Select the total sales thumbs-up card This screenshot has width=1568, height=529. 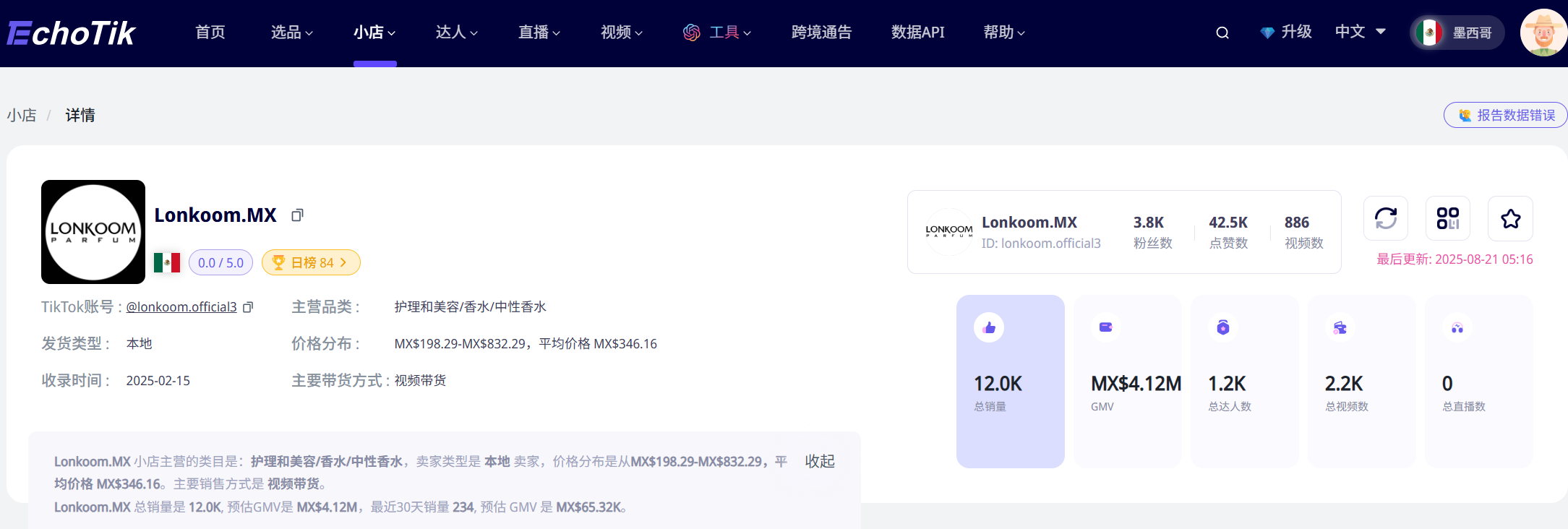coord(1011,382)
